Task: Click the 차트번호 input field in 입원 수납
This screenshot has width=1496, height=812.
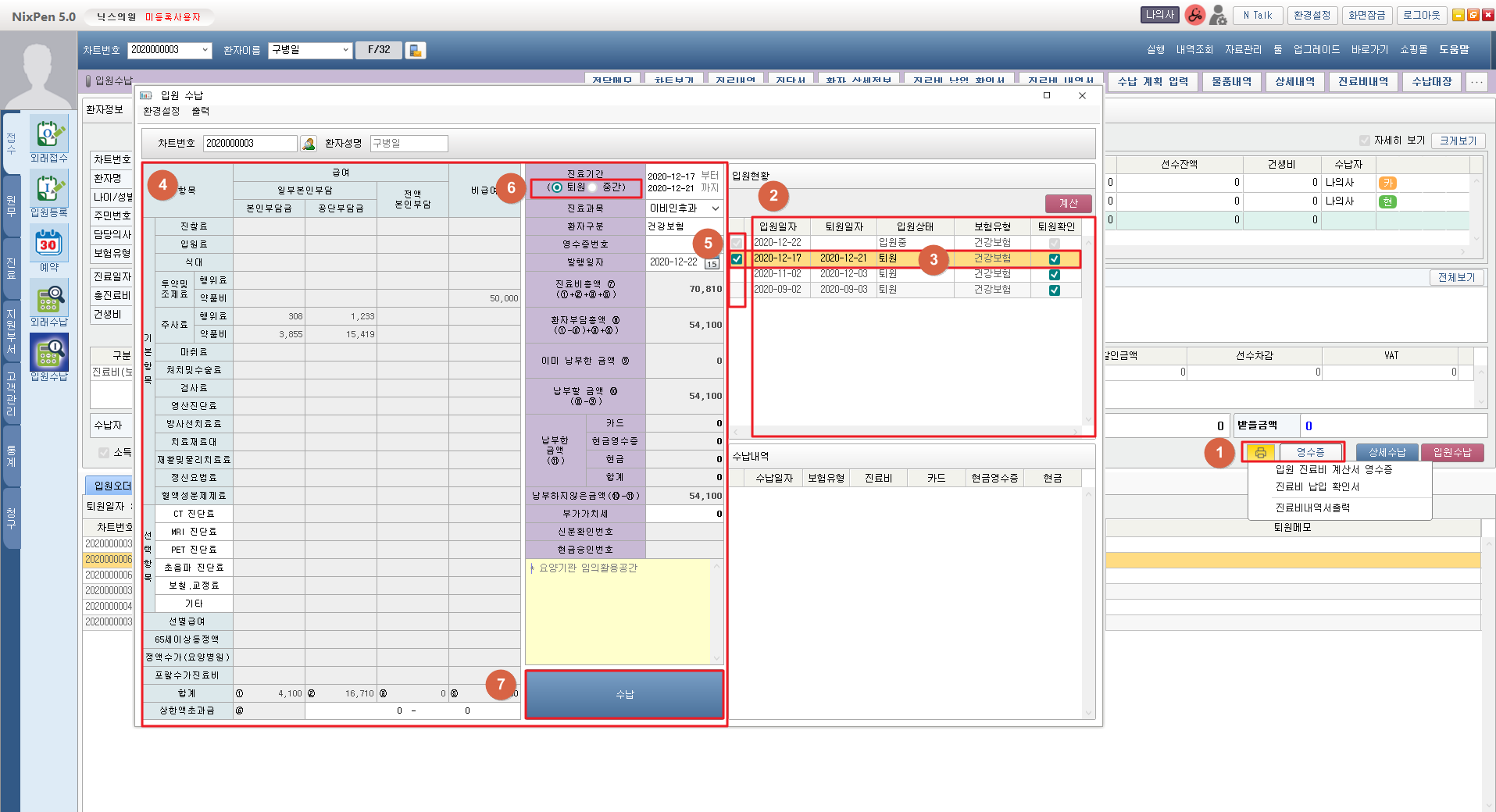Action: point(249,144)
